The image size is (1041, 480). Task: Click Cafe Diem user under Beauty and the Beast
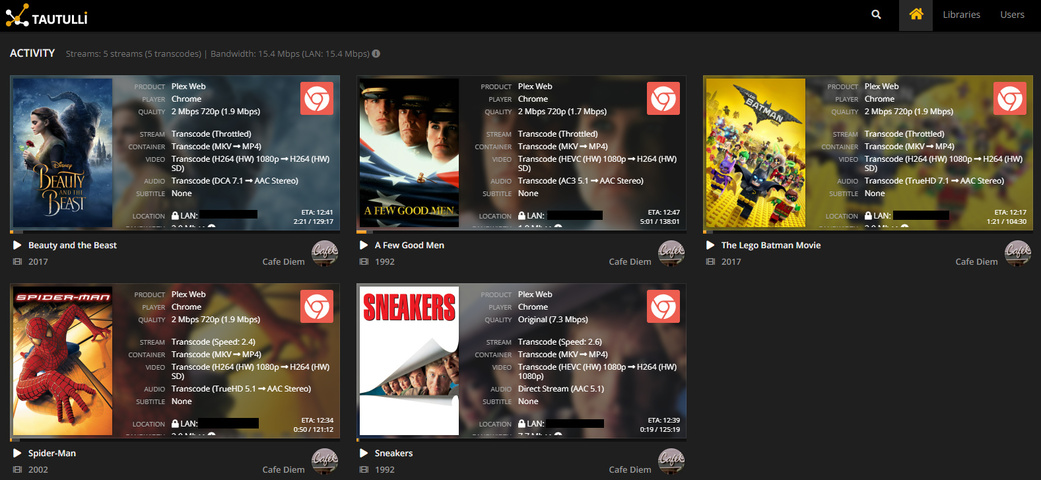pos(283,262)
